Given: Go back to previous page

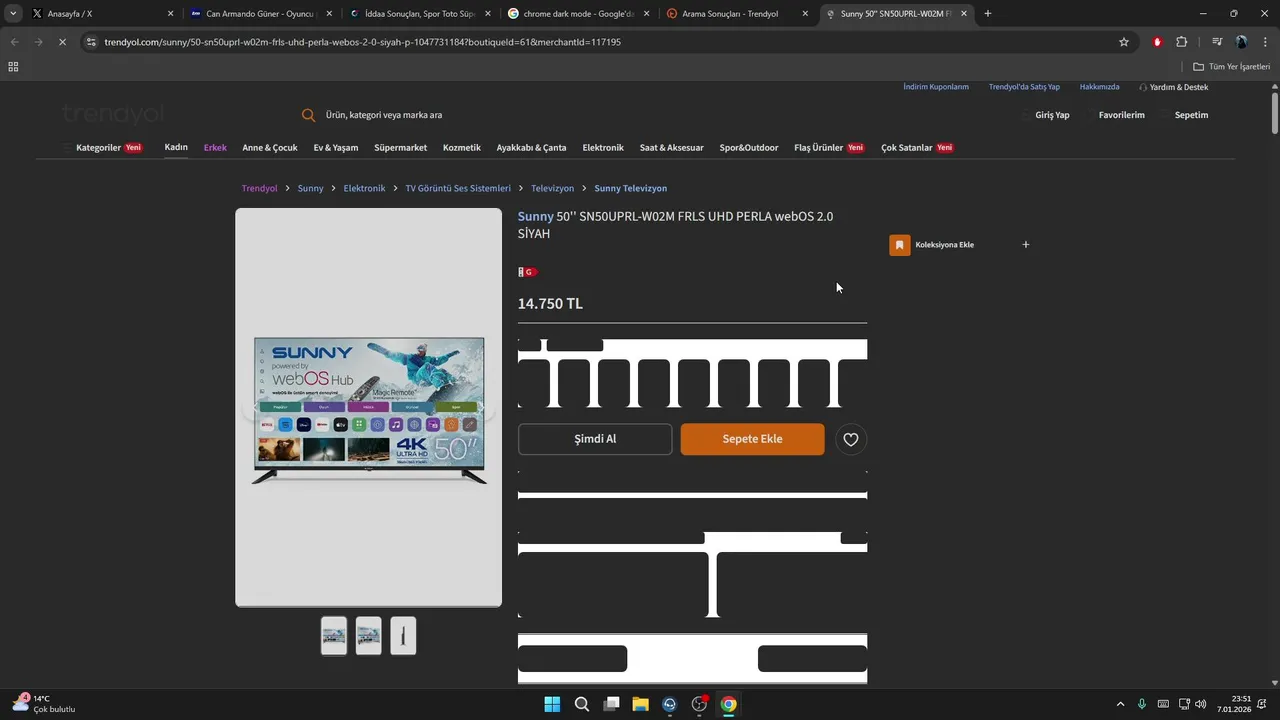Looking at the screenshot, I should [14, 42].
